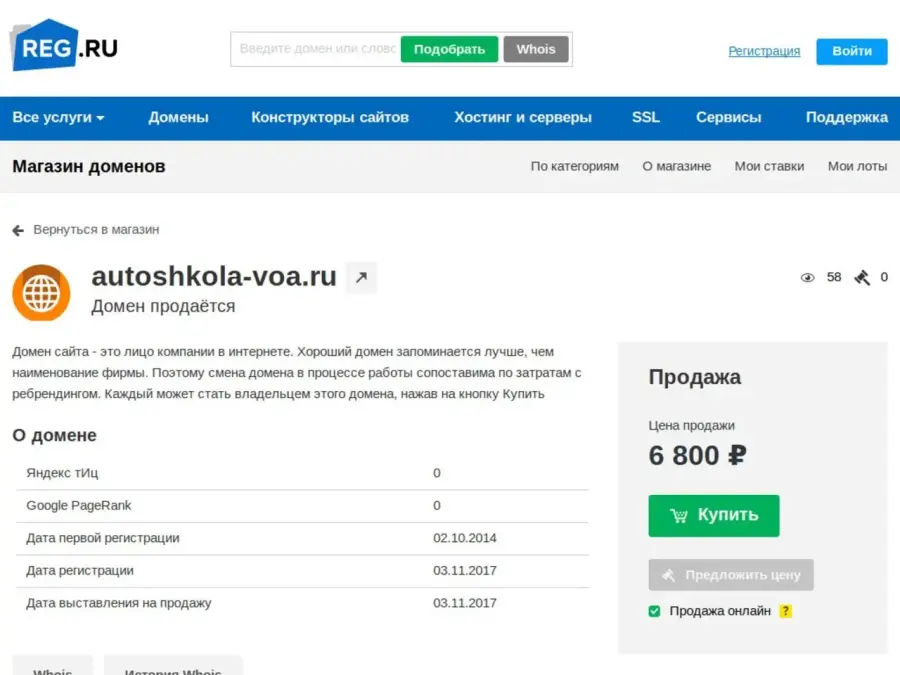900x675 pixels.
Task: Click the orange globe domain icon
Action: [41, 293]
